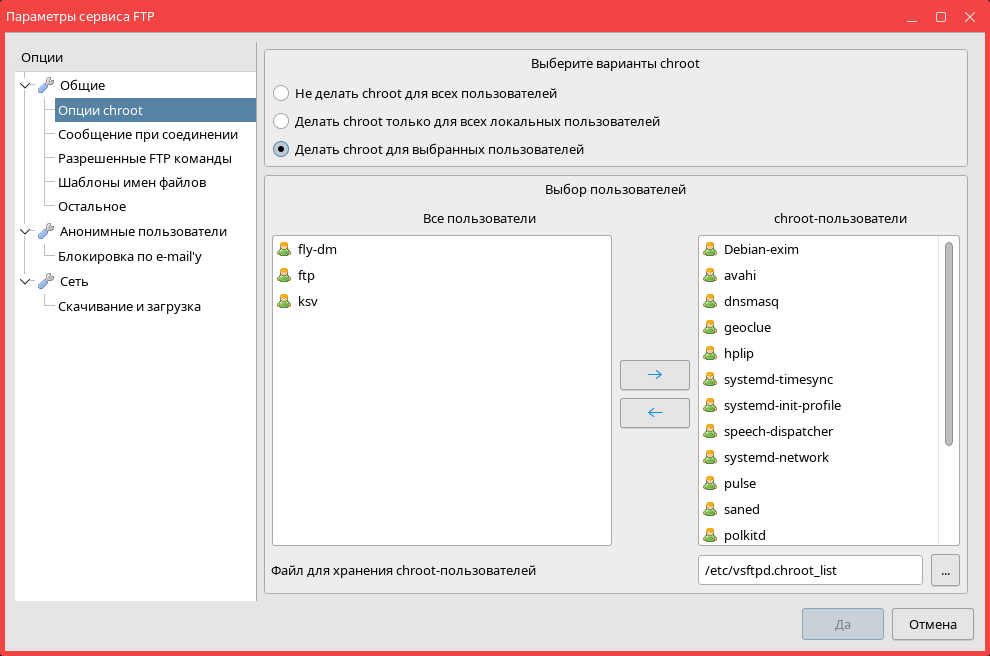Screen dimensions: 990x656
Task: Select the fly-dm user icon
Action: pyautogui.click(x=284, y=249)
